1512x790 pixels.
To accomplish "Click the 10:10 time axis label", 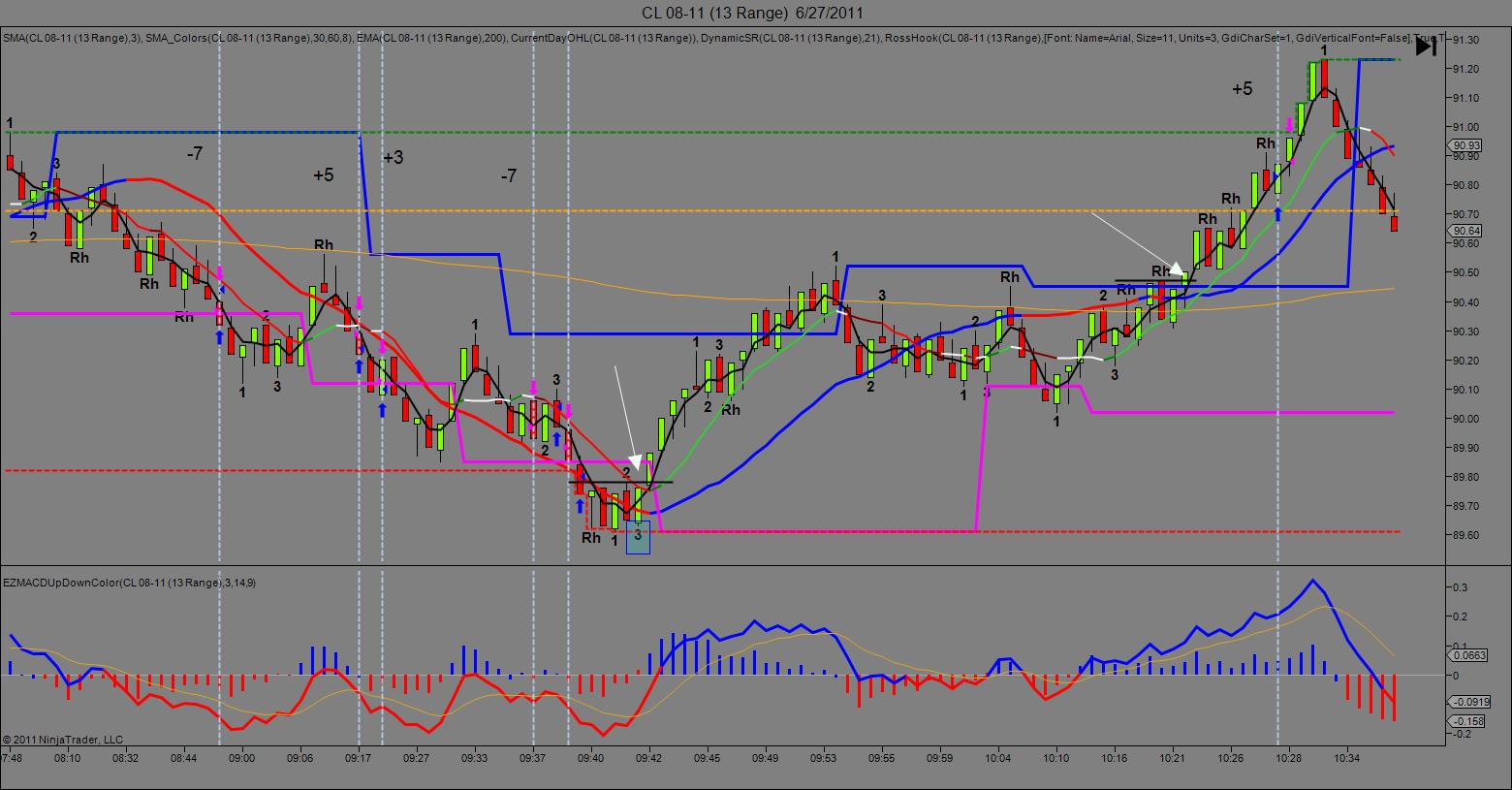I will [1056, 758].
